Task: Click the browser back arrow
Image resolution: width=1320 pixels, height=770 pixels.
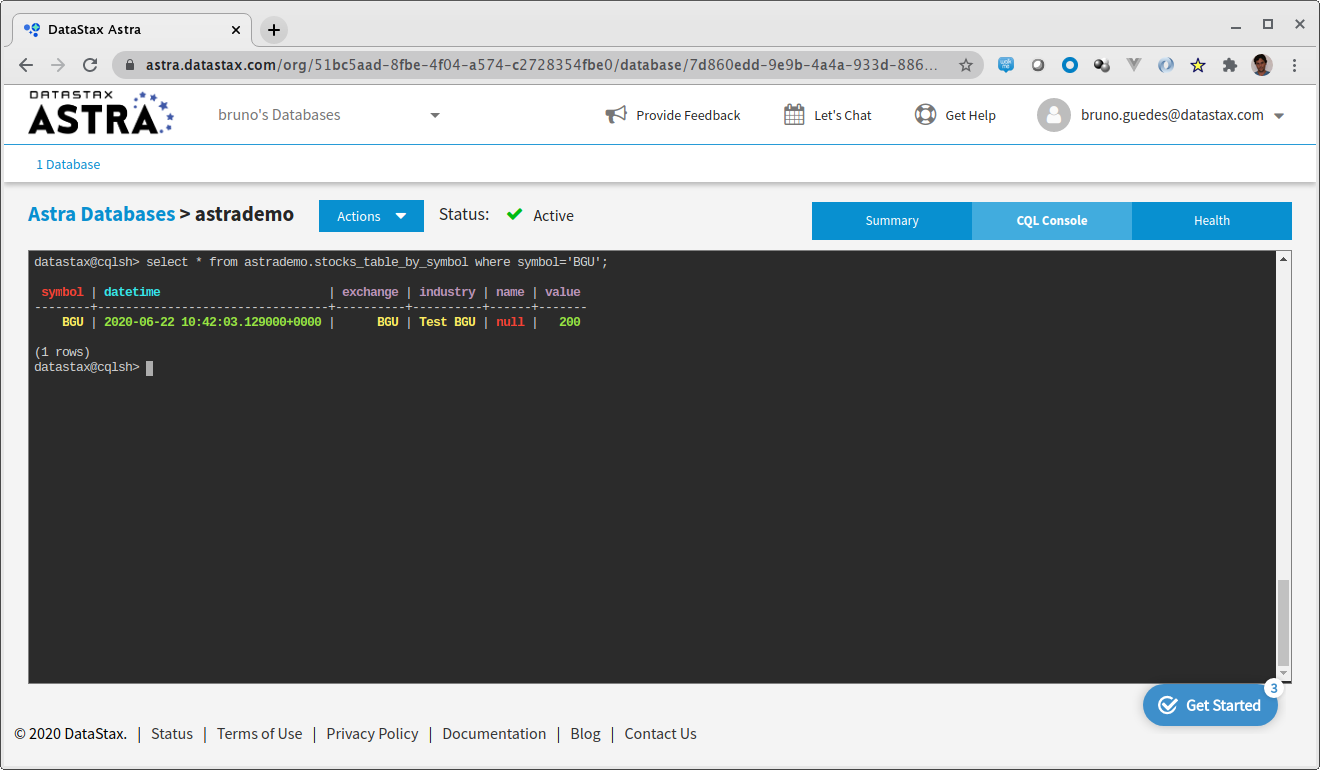Action: point(26,65)
